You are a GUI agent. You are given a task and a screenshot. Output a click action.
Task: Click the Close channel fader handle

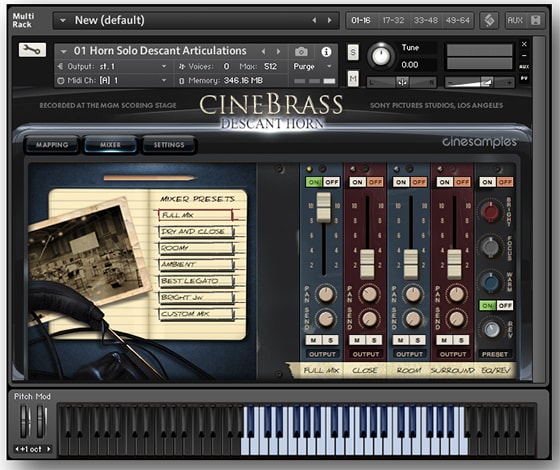367,264
